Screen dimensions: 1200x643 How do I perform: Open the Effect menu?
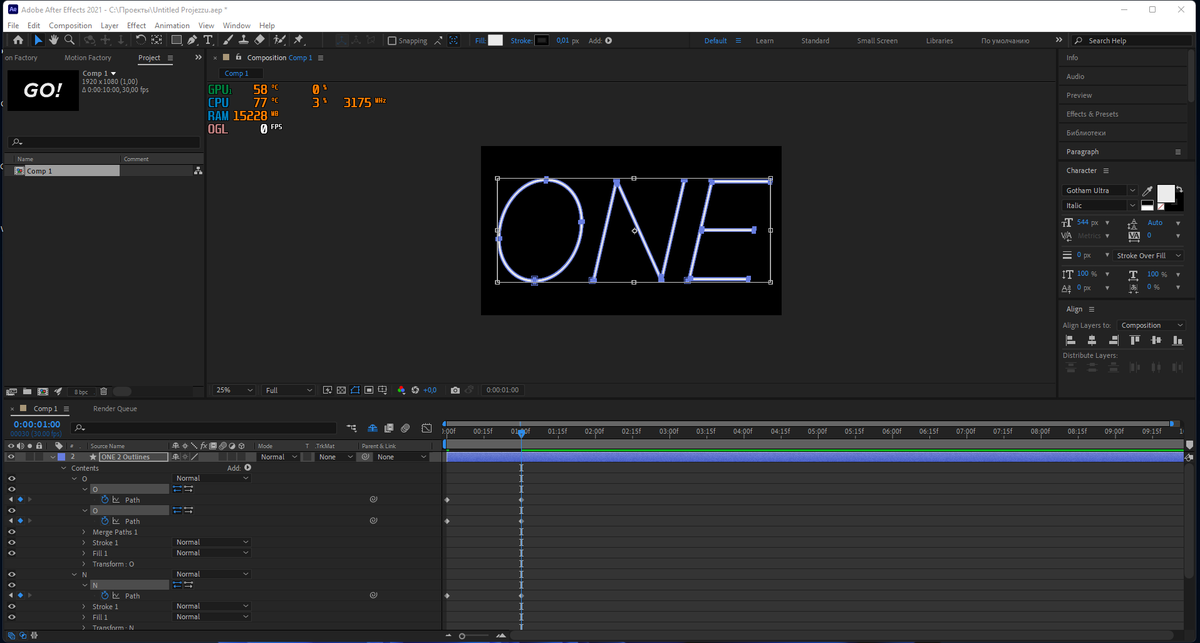click(x=136, y=25)
